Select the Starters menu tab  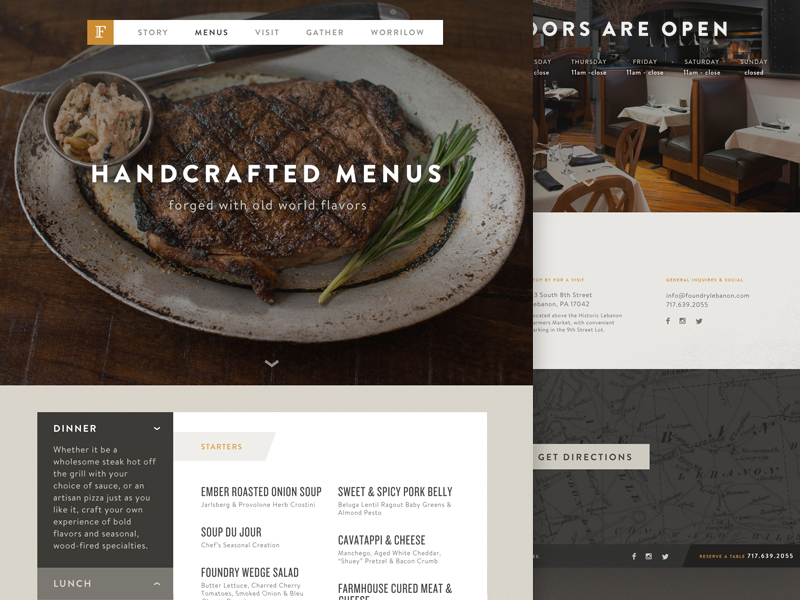click(x=221, y=446)
